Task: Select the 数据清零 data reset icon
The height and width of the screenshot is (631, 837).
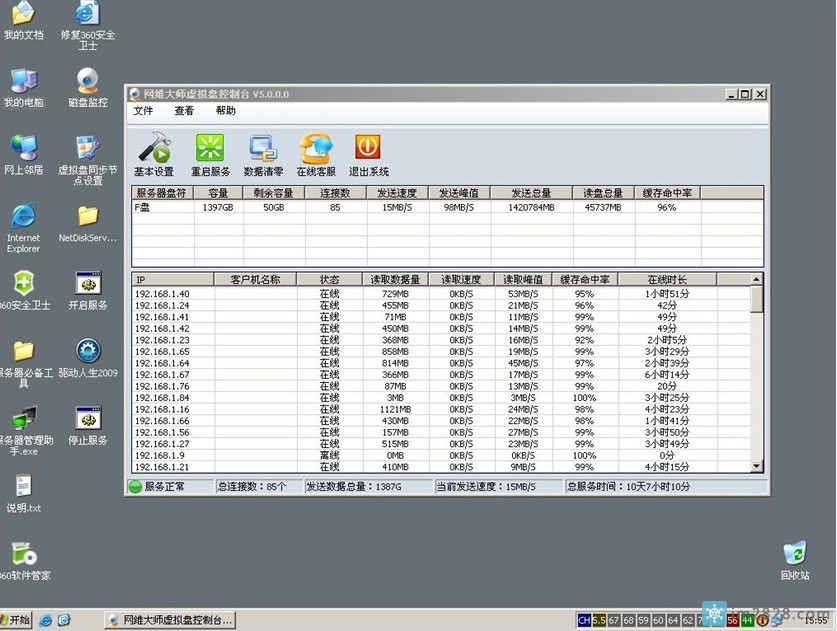Action: click(263, 154)
